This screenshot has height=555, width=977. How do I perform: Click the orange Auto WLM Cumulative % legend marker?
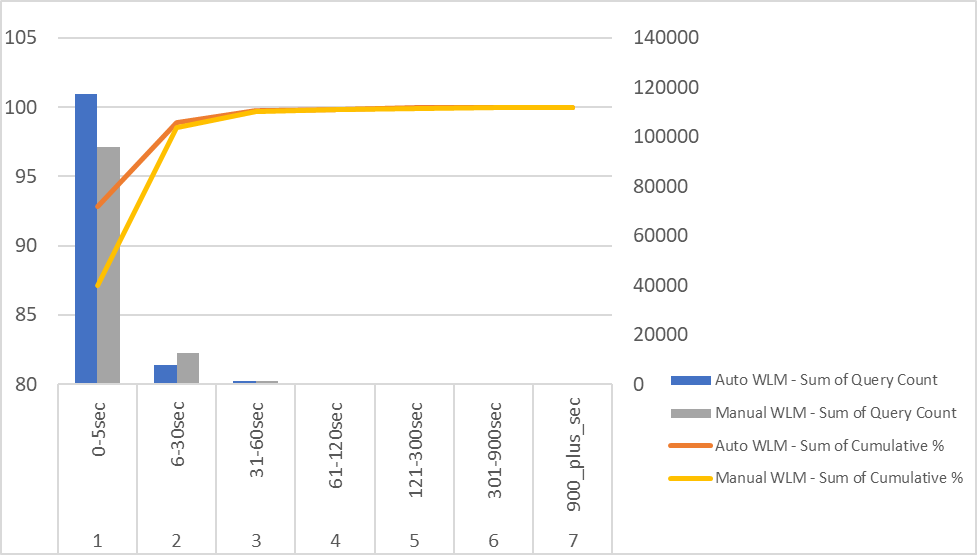point(691,446)
